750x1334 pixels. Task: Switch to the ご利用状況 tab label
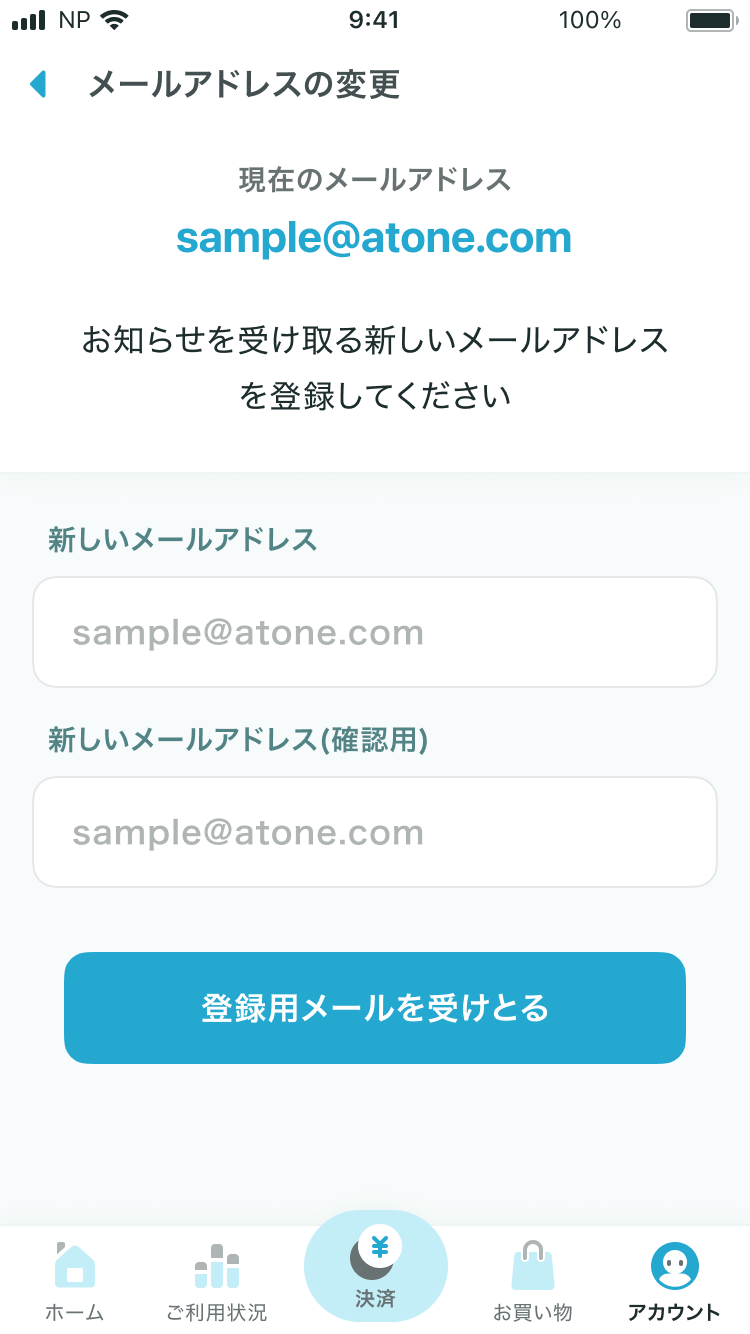pyautogui.click(x=217, y=1312)
